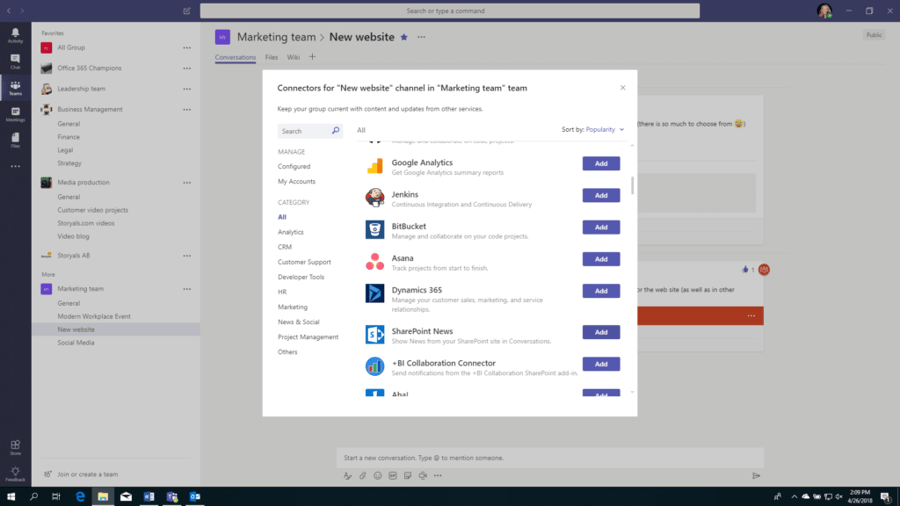Image resolution: width=900 pixels, height=506 pixels.
Task: Click the like thumbs-up reaction
Action: [745, 269]
